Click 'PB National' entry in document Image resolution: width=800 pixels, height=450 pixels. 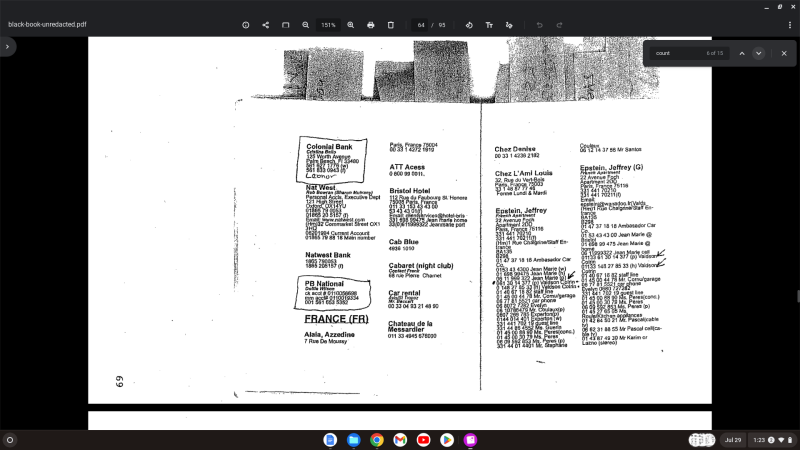point(324,284)
